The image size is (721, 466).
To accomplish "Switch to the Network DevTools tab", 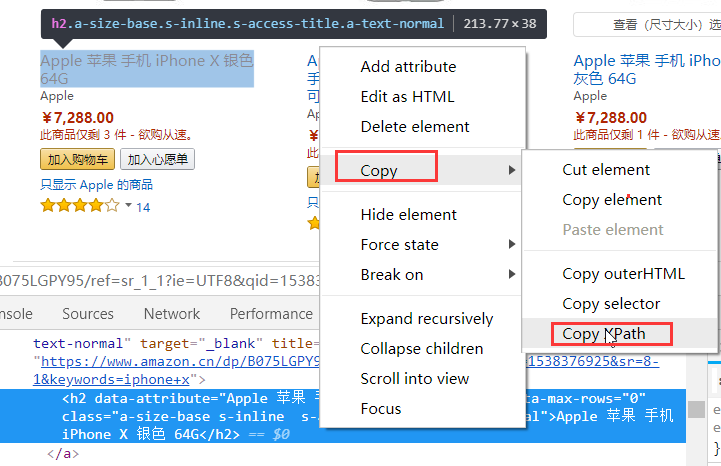I will coord(172,314).
